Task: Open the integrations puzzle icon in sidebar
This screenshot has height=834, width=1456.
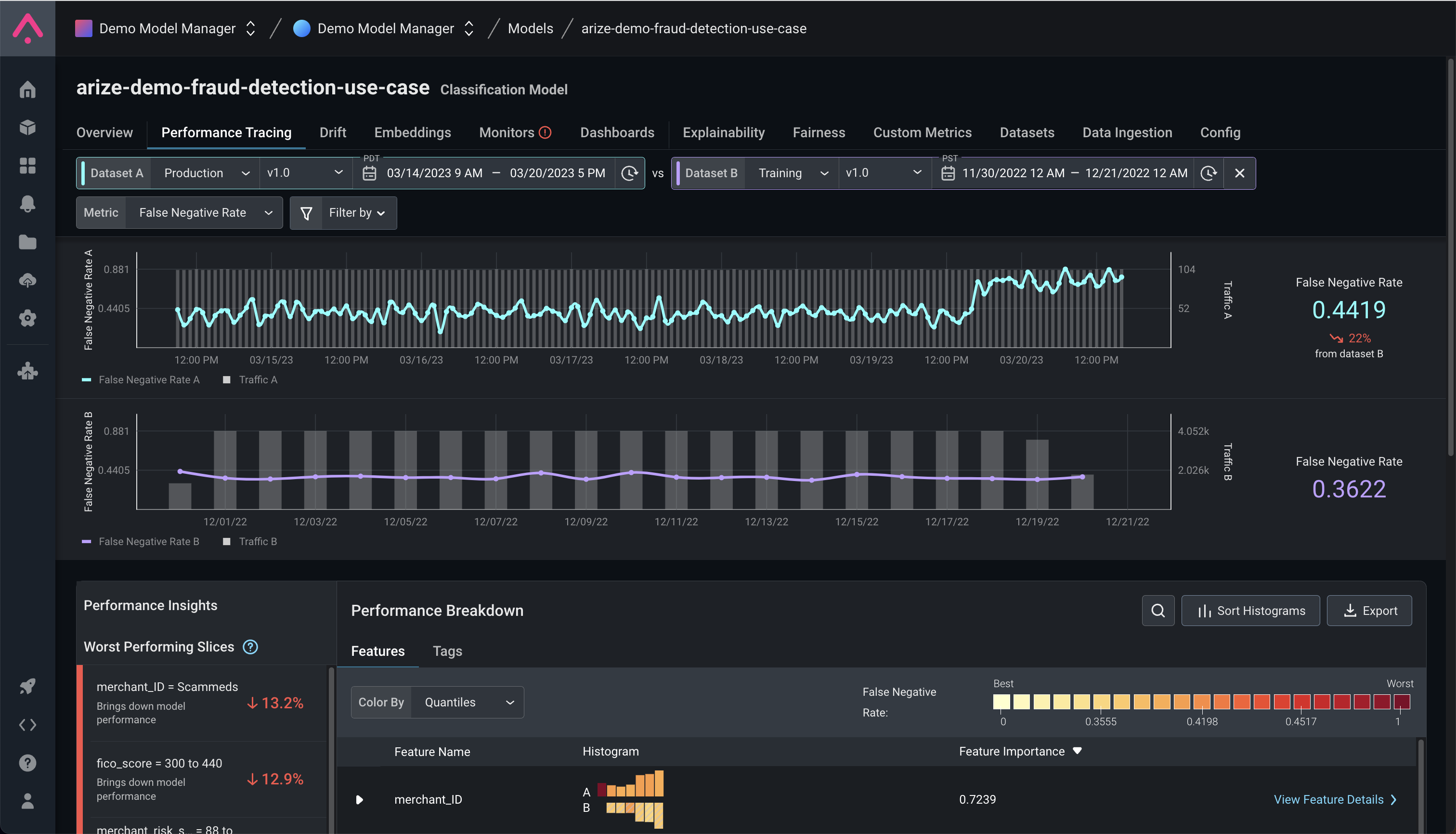Action: [x=27, y=372]
